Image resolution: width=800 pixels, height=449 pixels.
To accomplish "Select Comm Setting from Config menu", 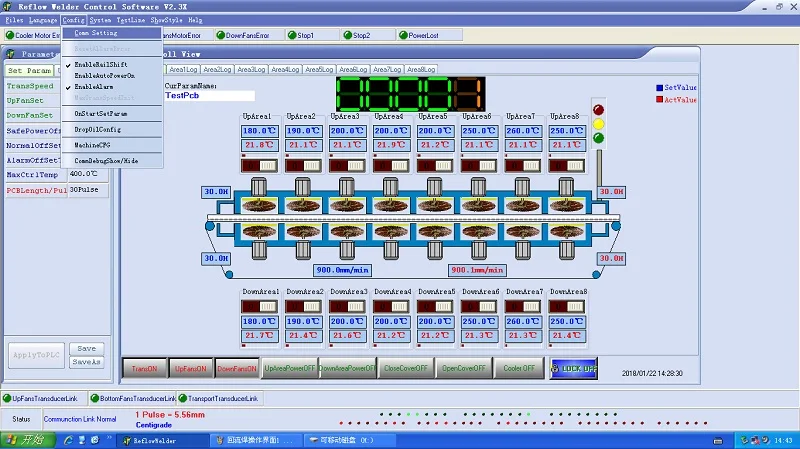I will (96, 32).
